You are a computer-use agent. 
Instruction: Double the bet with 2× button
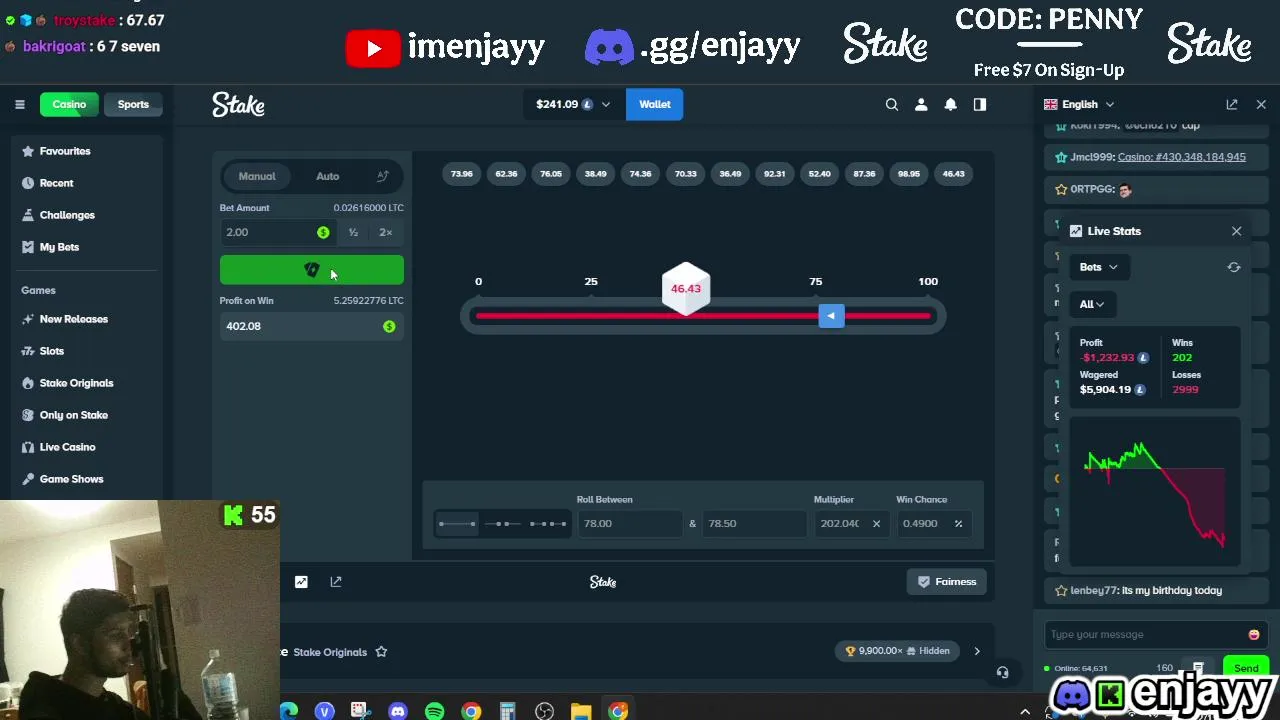[x=386, y=232]
